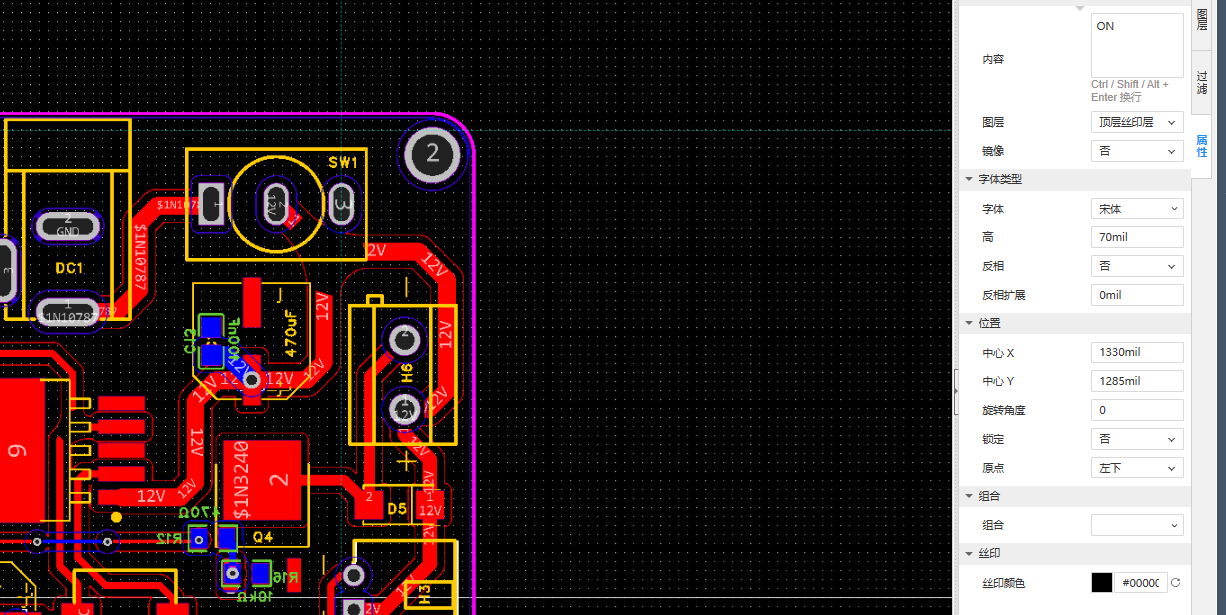Click the black silkscreen color swatch
Image resolution: width=1226 pixels, height=615 pixels.
point(1101,583)
